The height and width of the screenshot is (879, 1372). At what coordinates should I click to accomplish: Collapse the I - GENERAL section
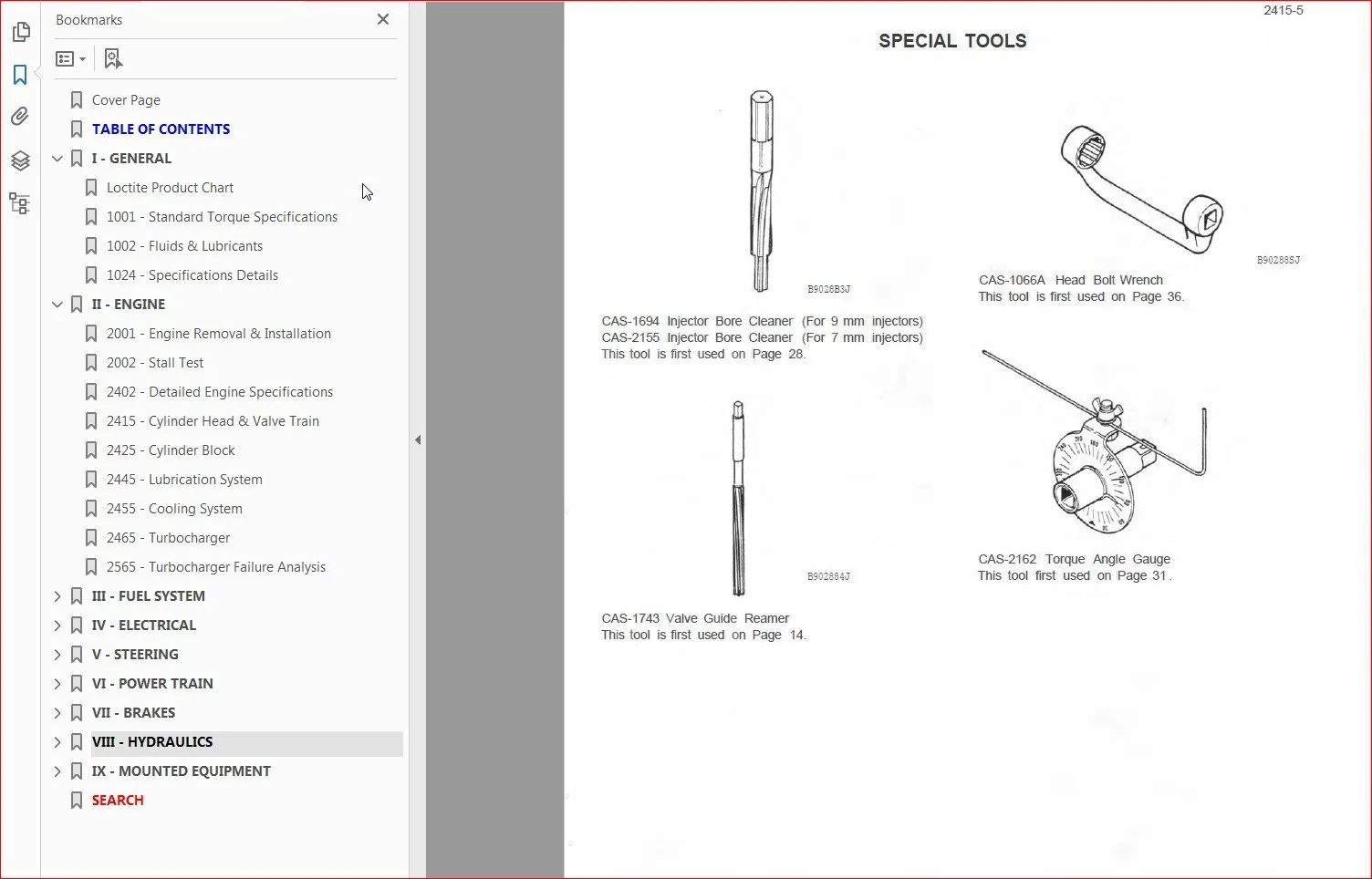(x=57, y=159)
